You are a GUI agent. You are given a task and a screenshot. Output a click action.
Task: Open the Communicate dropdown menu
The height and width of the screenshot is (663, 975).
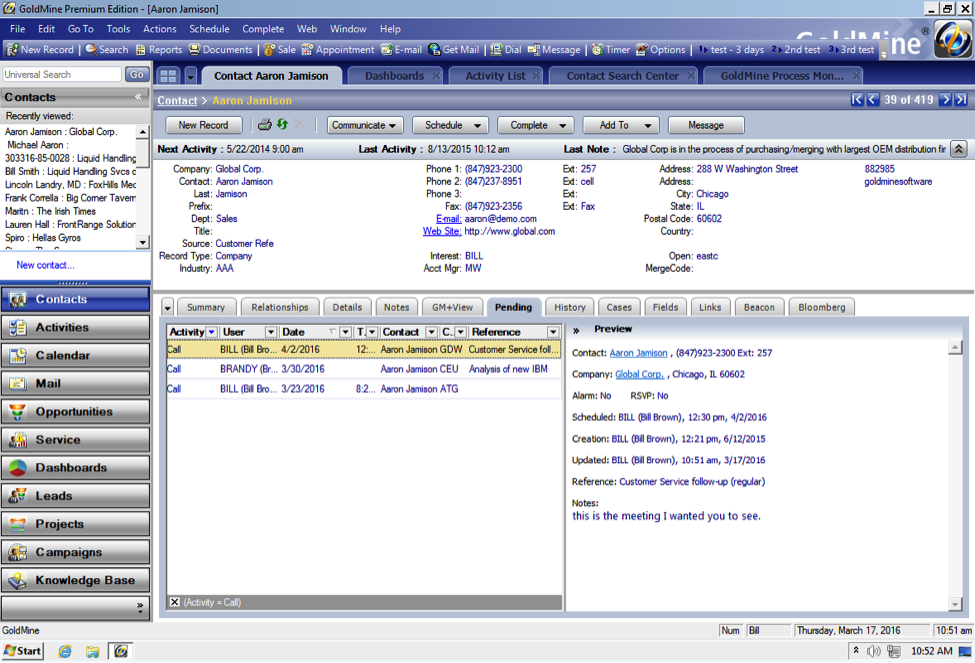(x=365, y=125)
